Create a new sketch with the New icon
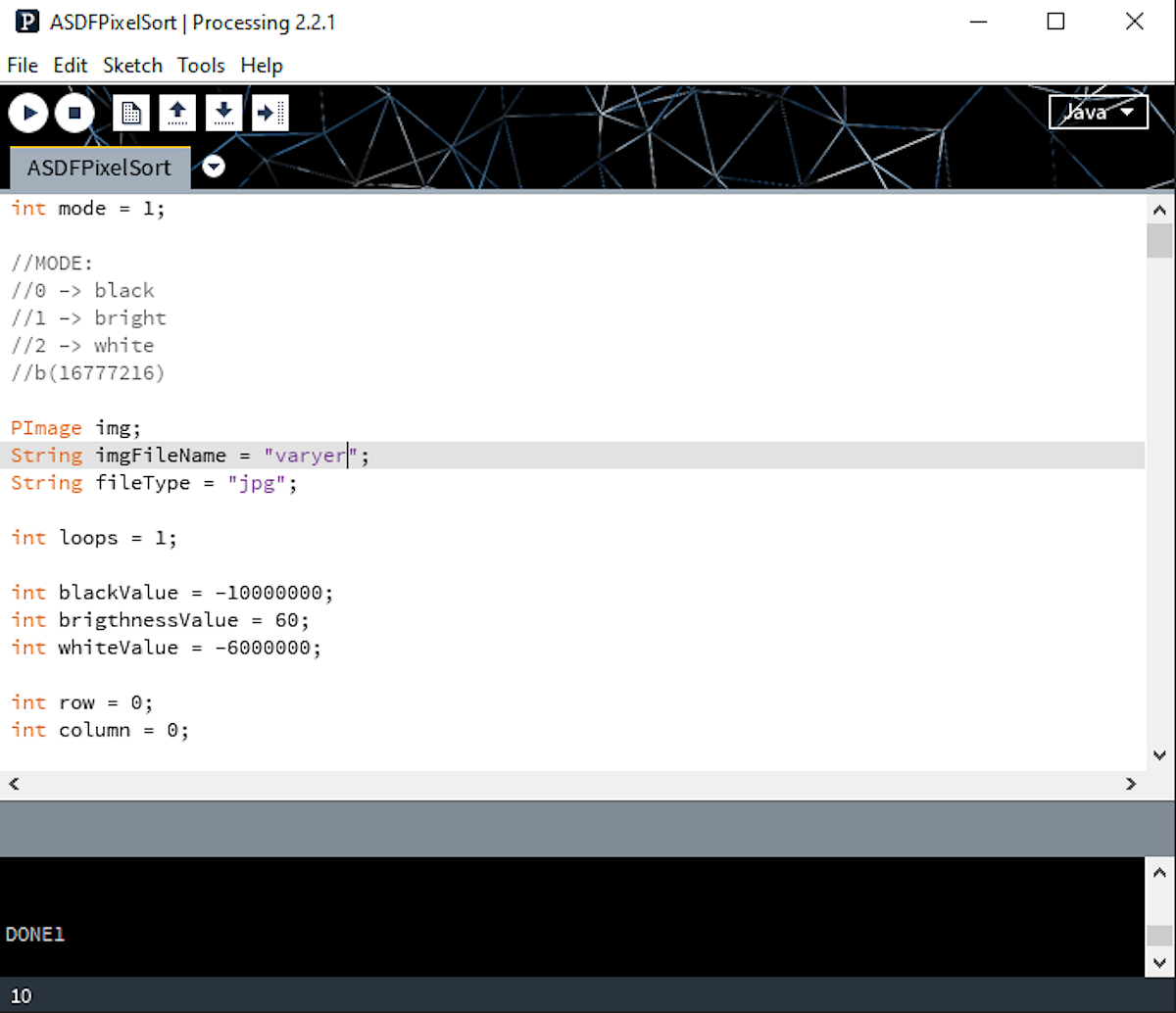The height and width of the screenshot is (1013, 1176). pyautogui.click(x=130, y=113)
